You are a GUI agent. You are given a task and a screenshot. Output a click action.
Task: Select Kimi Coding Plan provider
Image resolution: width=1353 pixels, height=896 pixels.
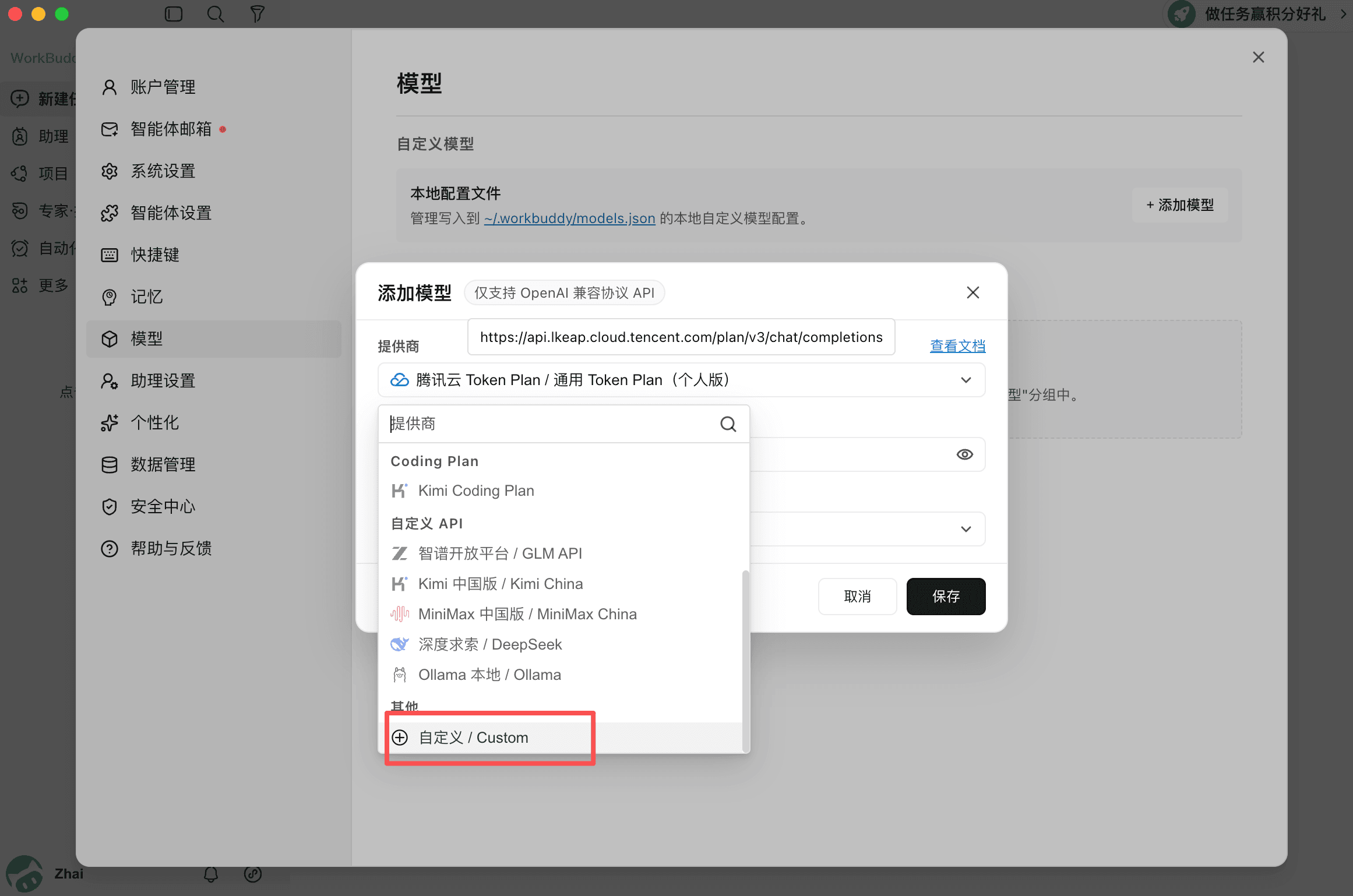tap(561, 491)
